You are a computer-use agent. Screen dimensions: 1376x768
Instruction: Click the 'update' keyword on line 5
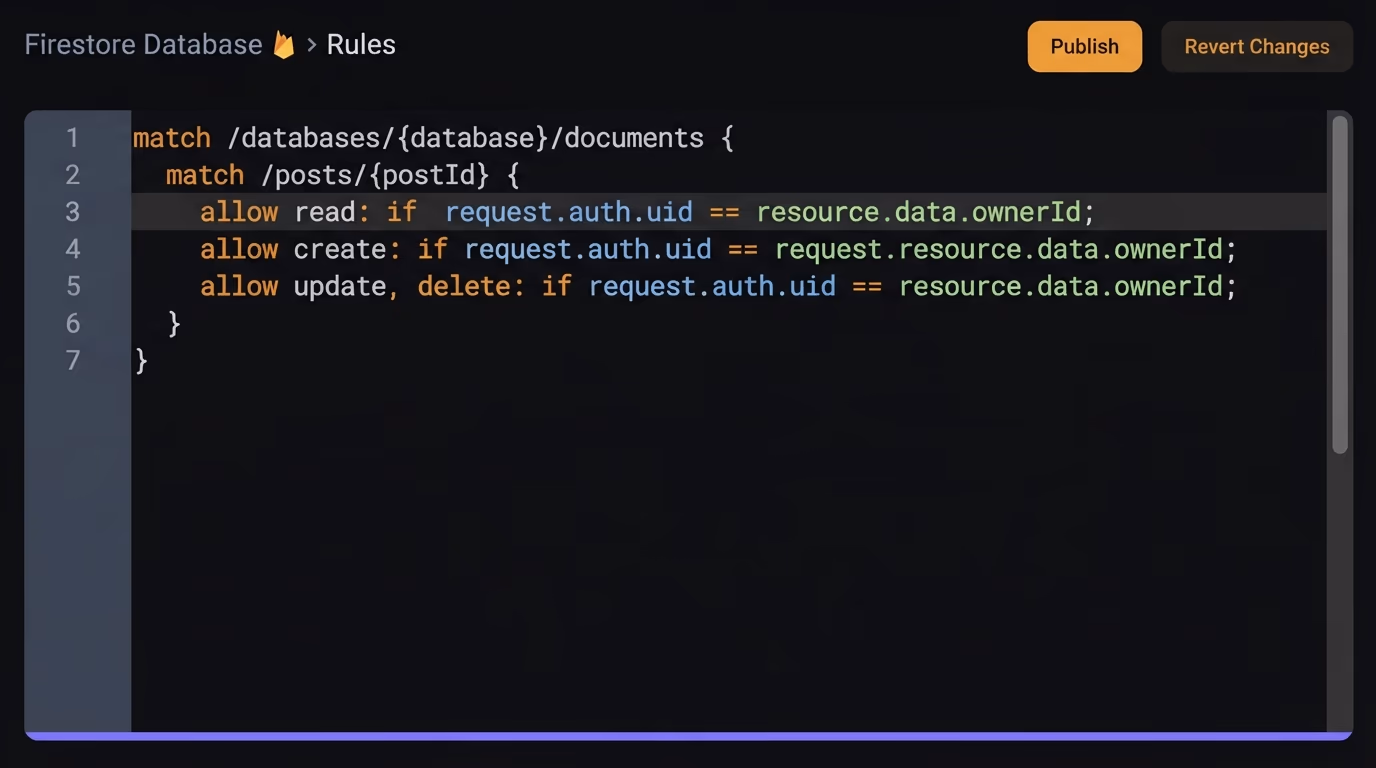[x=340, y=286]
